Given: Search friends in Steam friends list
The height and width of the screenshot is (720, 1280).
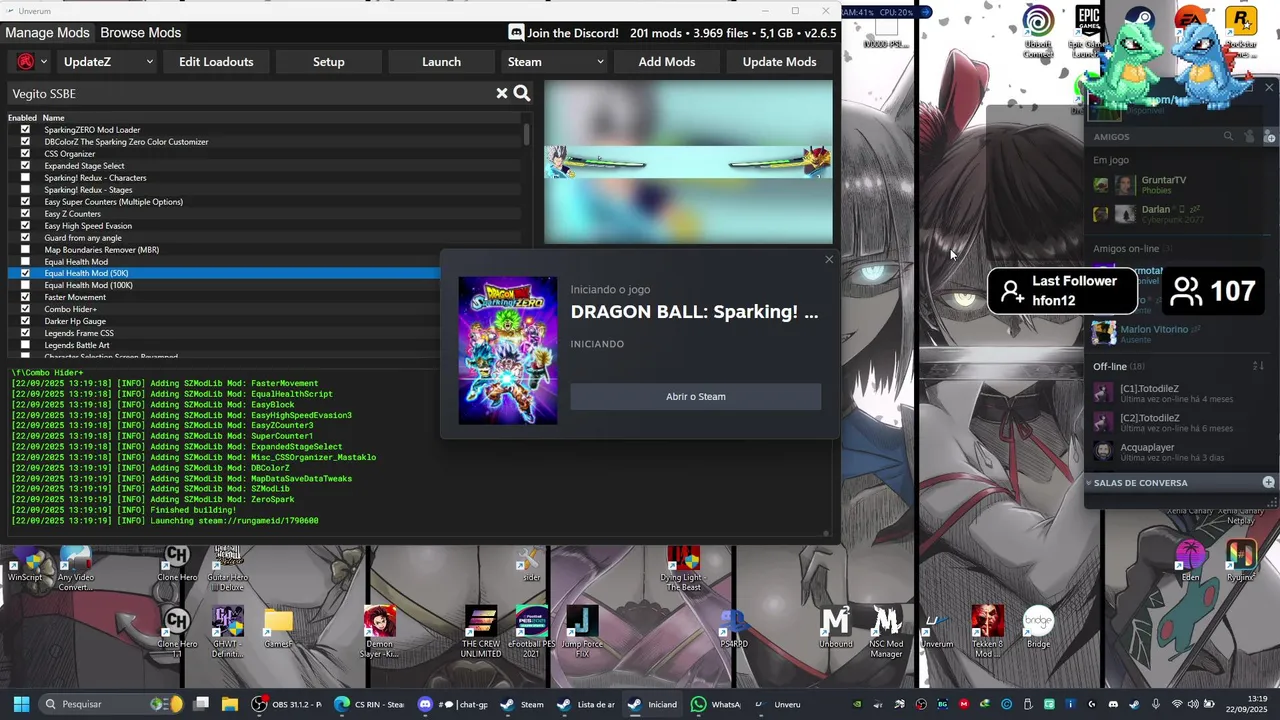Looking at the screenshot, I should [1228, 136].
